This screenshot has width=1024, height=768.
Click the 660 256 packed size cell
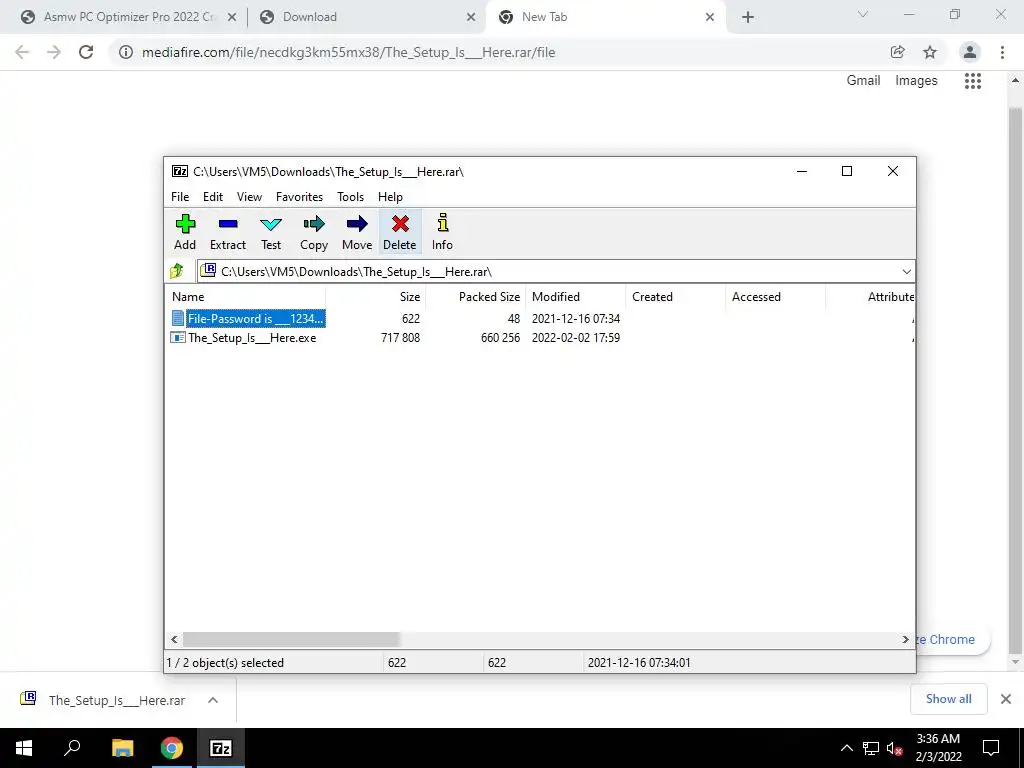tap(500, 338)
